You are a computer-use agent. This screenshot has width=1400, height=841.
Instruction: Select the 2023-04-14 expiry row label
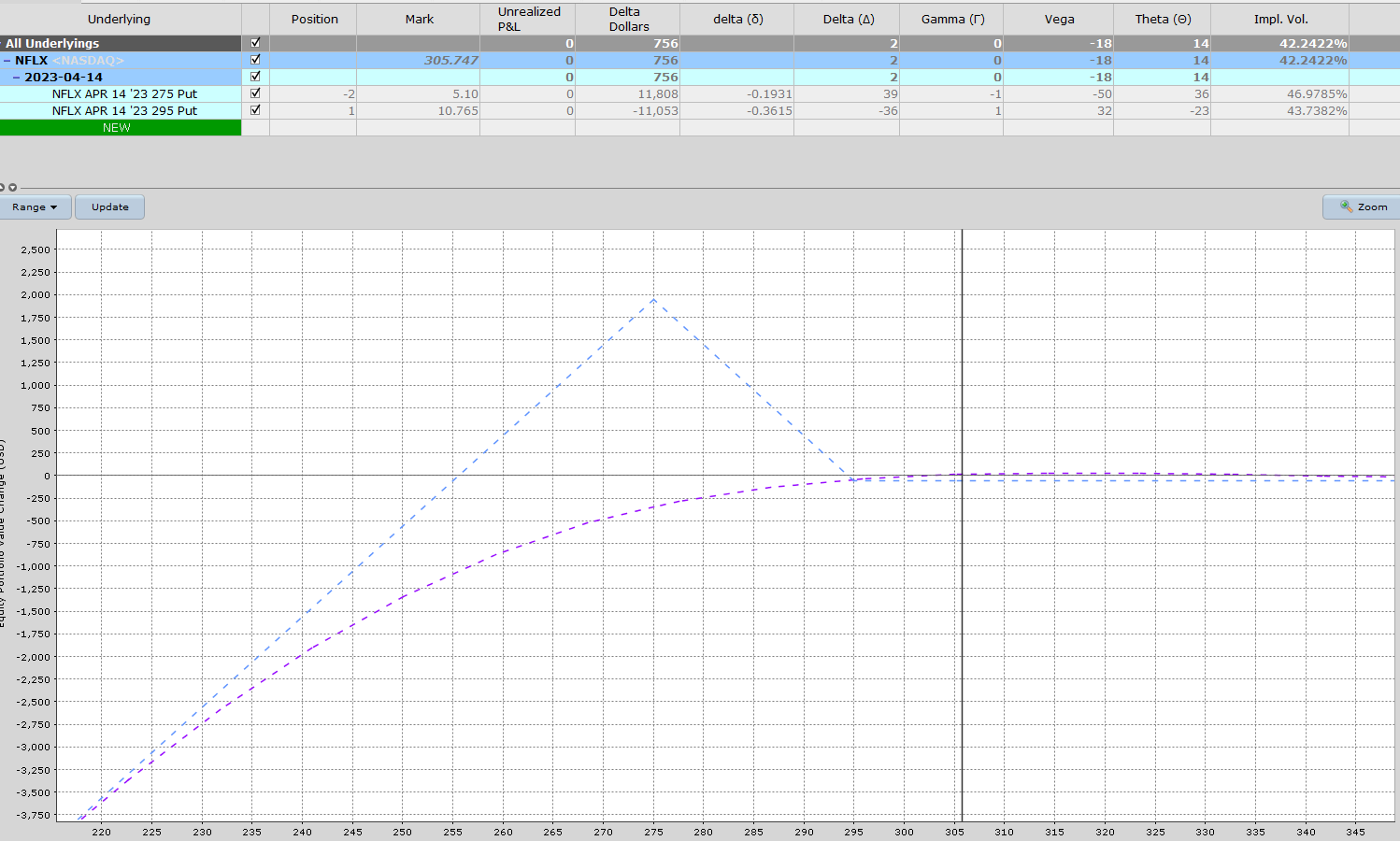(64, 77)
